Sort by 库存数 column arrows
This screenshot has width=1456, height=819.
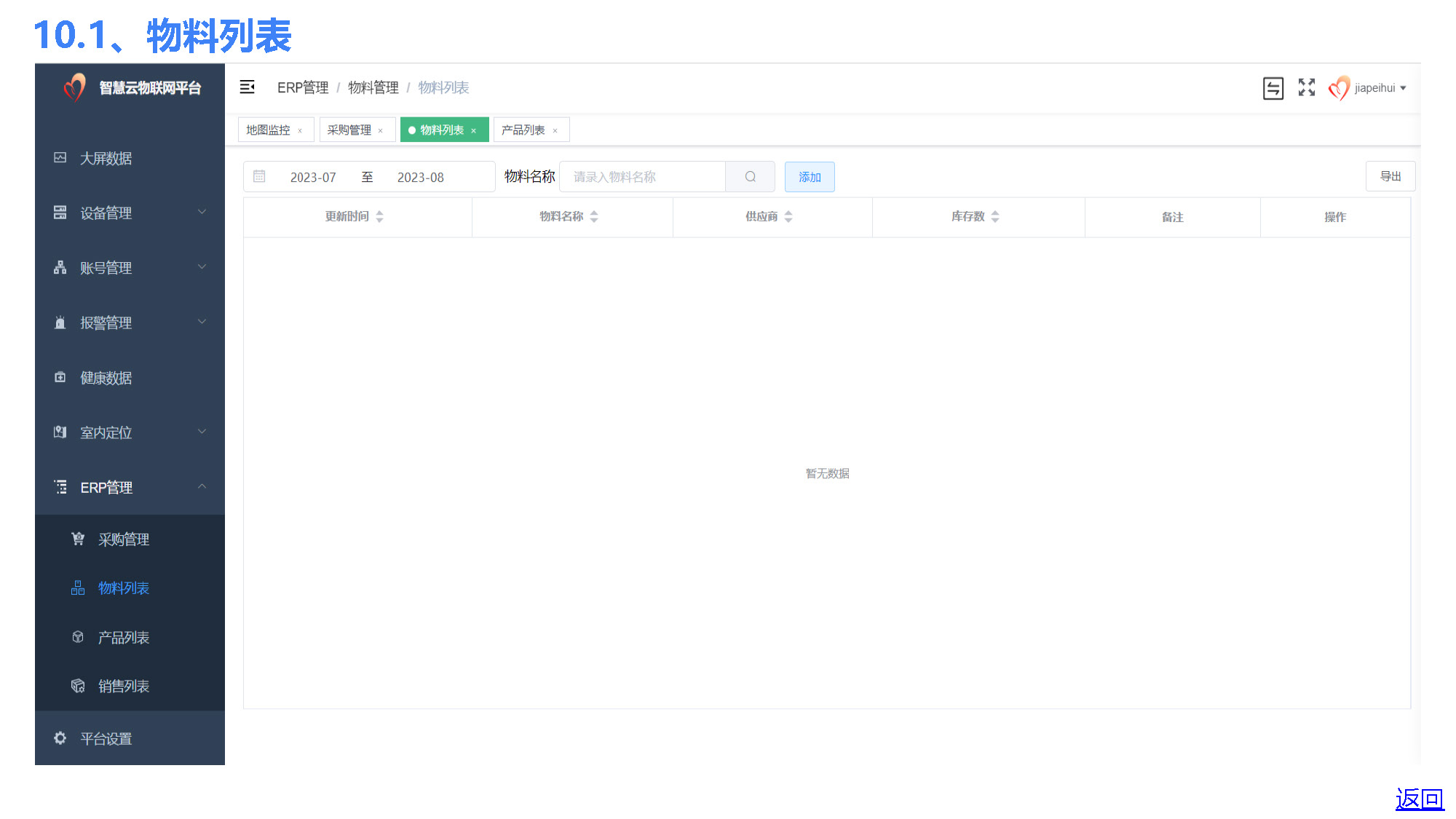pos(995,216)
